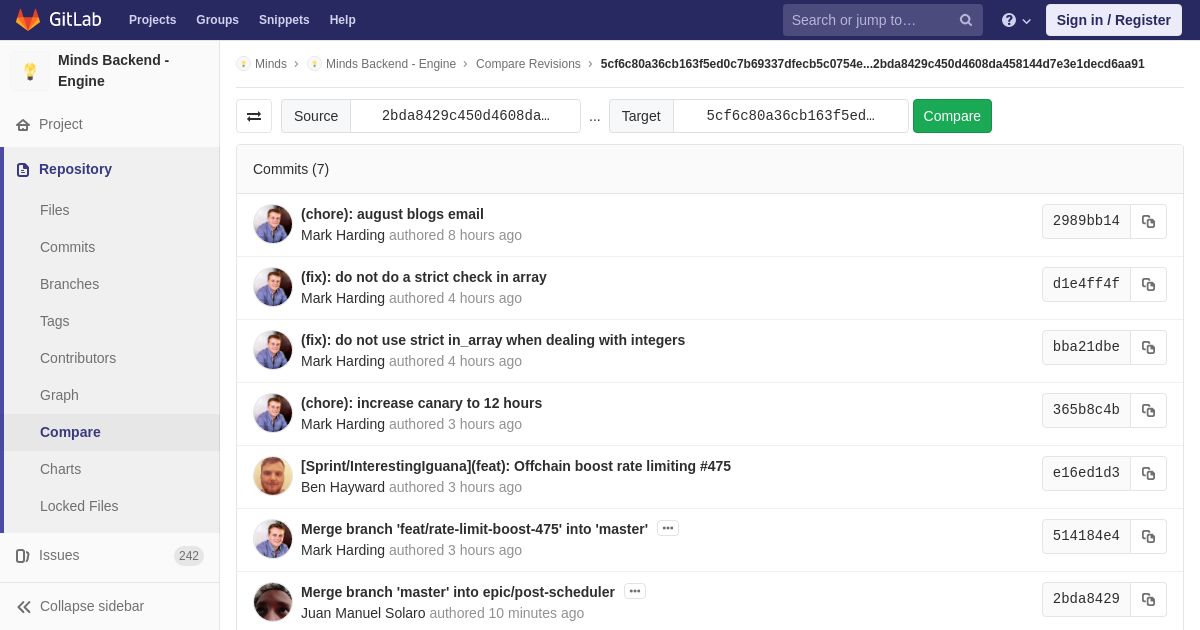This screenshot has width=1200, height=630.
Task: Open the Help question-mark dropdown
Action: (x=1016, y=20)
